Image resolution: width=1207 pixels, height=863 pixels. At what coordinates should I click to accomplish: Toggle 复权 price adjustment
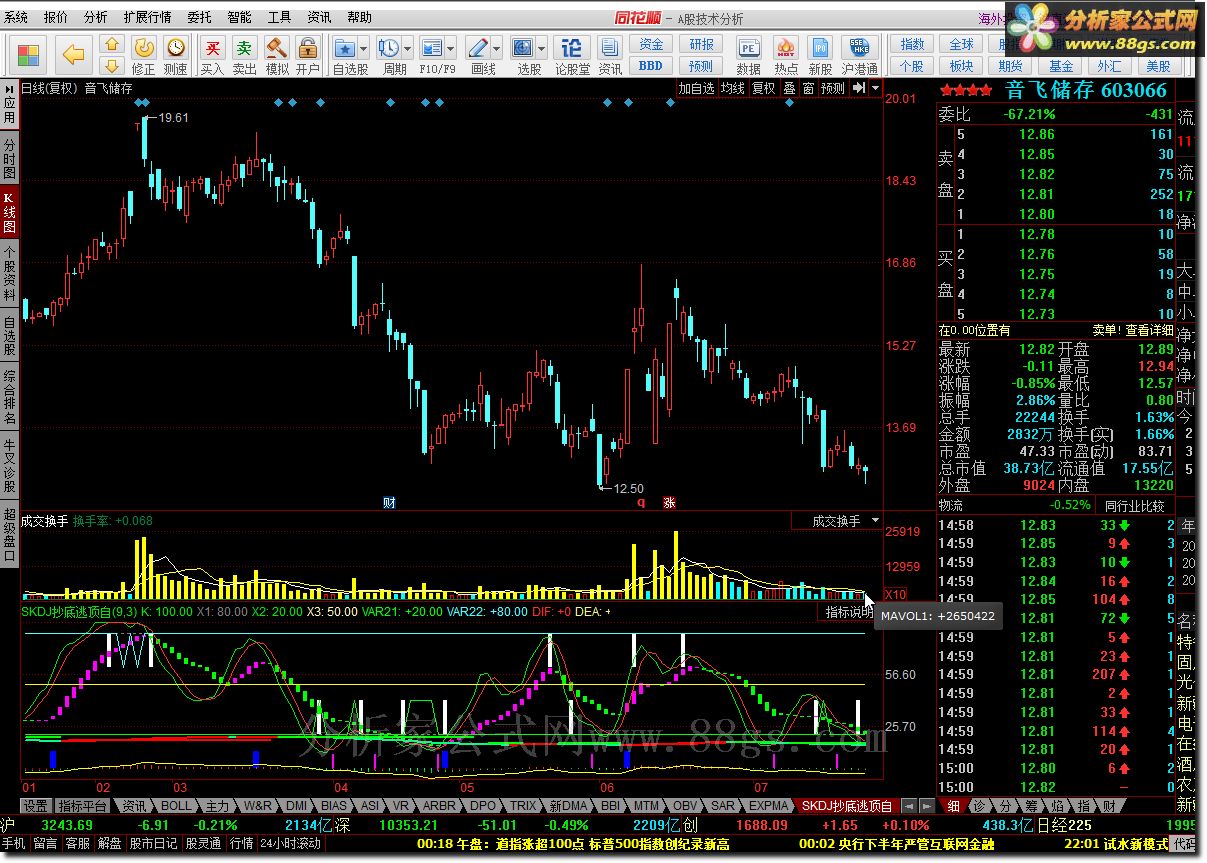pyautogui.click(x=764, y=88)
